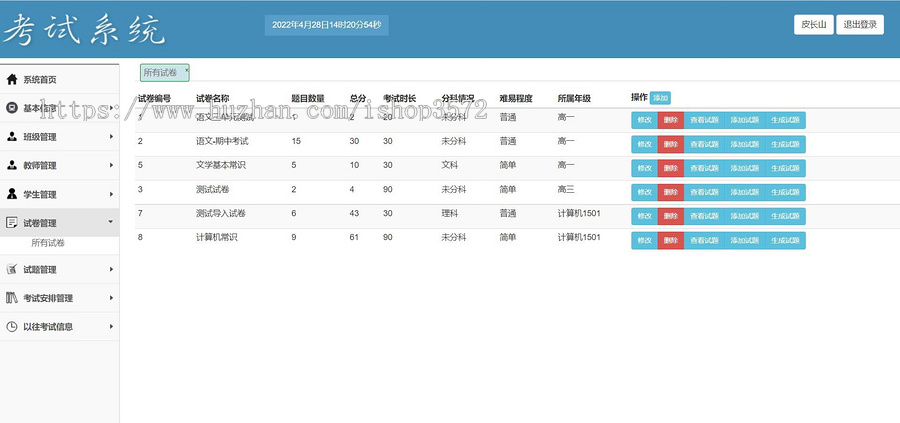Select the 测试导入试卷 name cell
The height and width of the screenshot is (423, 900).
(x=221, y=214)
